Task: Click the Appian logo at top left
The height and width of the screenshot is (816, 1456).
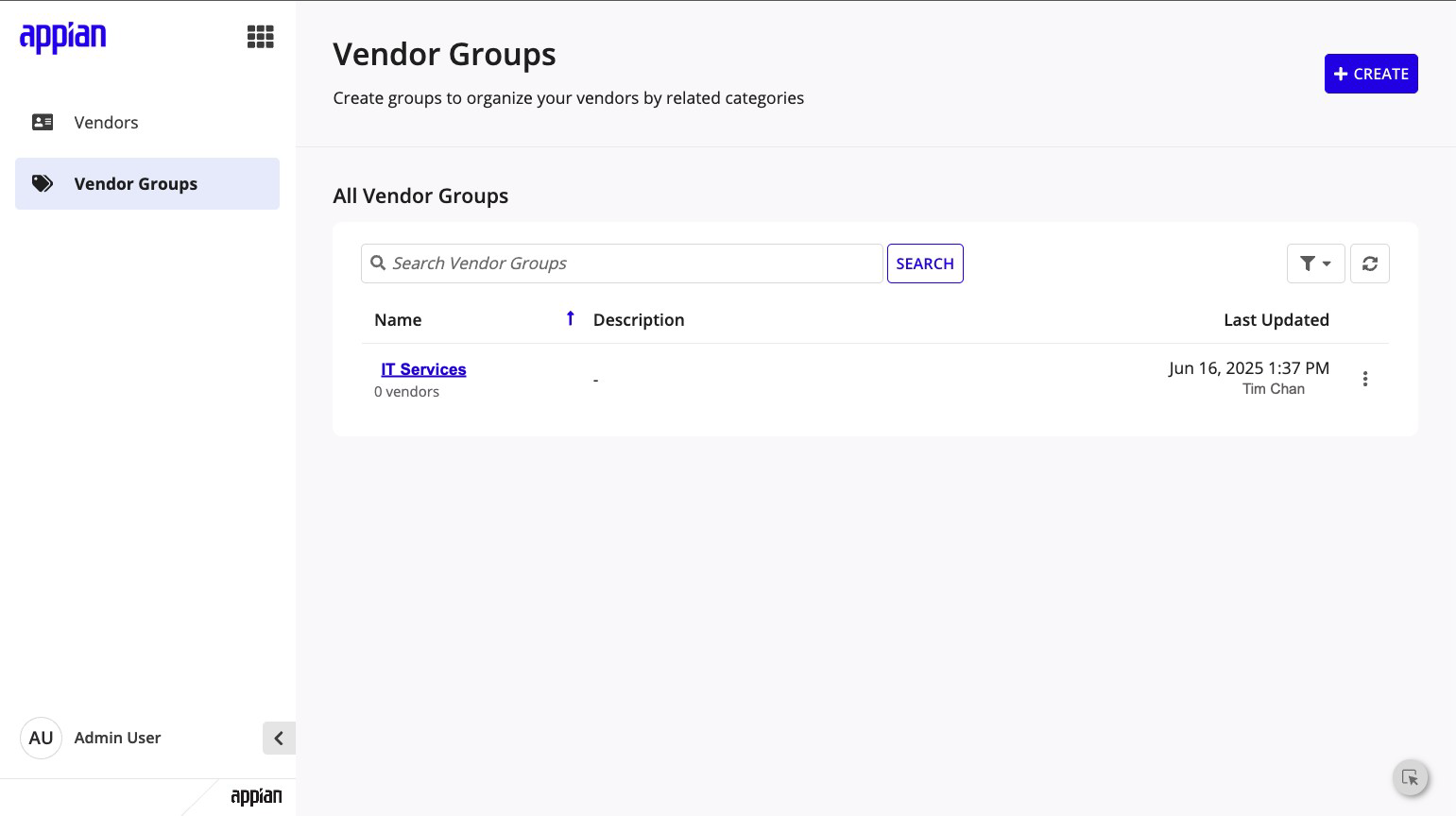Action: coord(63,37)
